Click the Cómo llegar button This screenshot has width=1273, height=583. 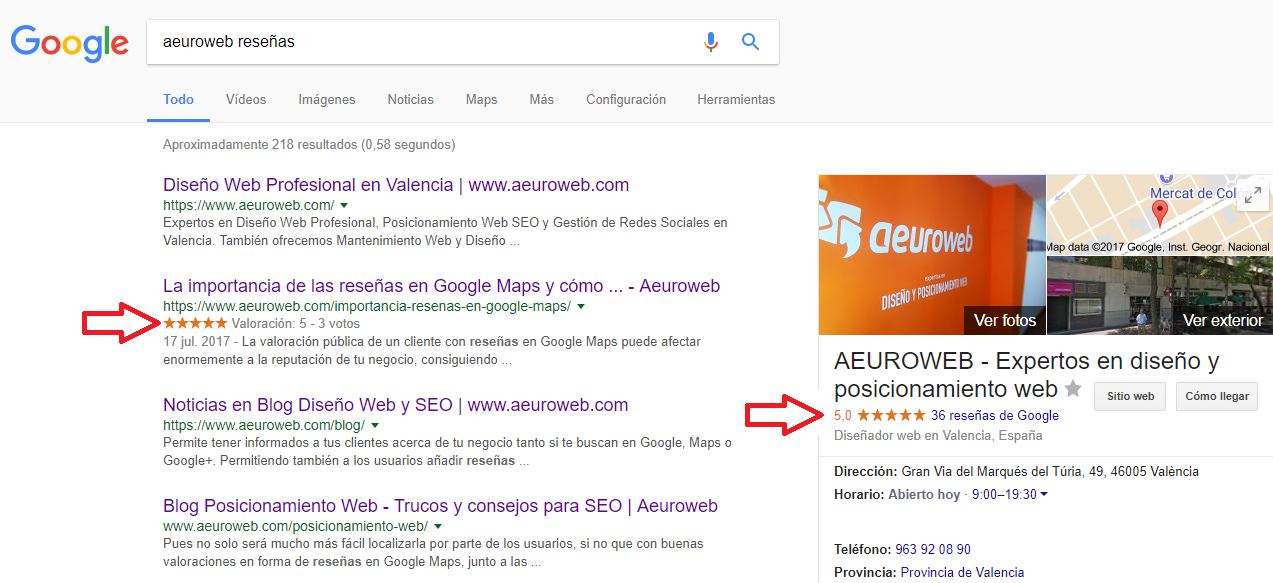[1216, 396]
